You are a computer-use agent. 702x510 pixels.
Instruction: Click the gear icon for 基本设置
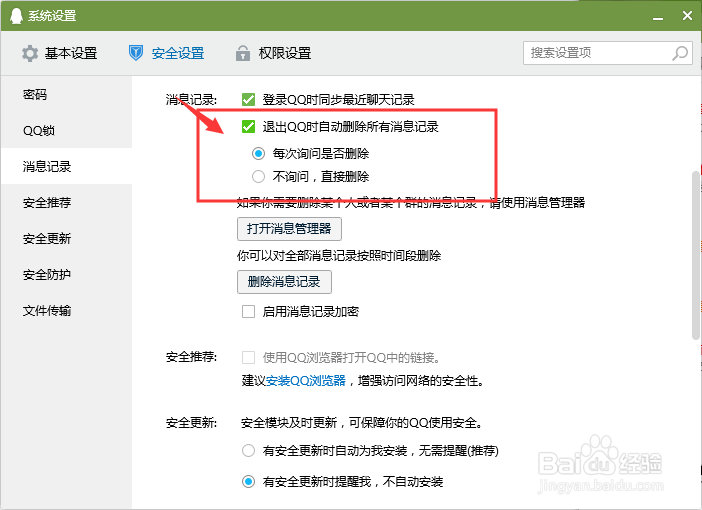[x=30, y=53]
